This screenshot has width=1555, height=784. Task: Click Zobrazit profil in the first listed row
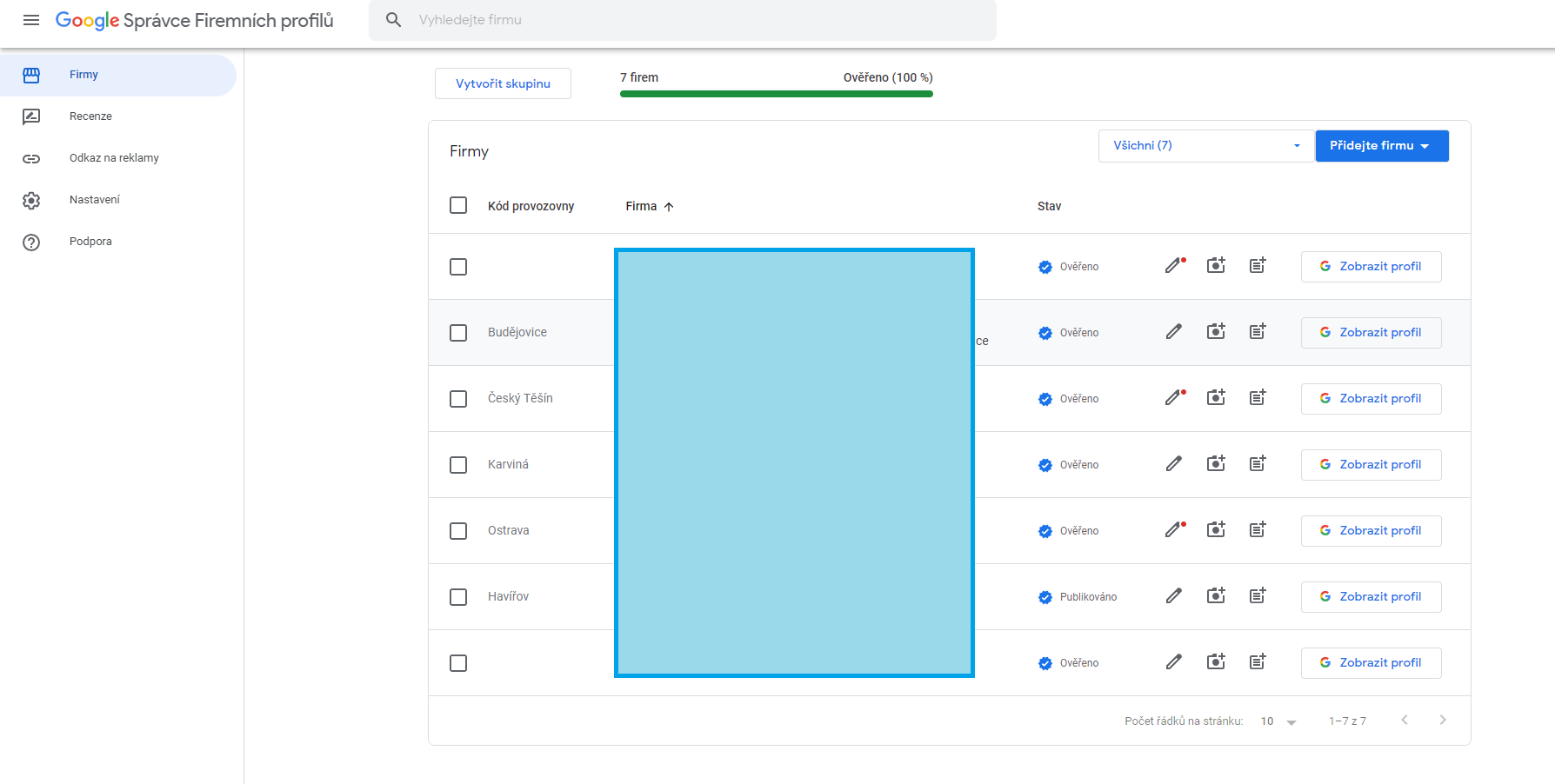pyautogui.click(x=1371, y=267)
